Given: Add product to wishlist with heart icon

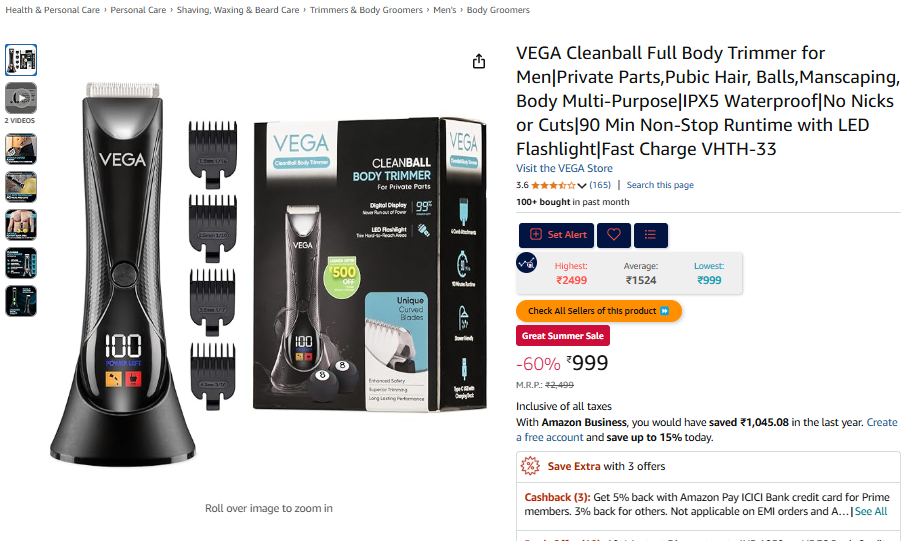Looking at the screenshot, I should (x=614, y=235).
